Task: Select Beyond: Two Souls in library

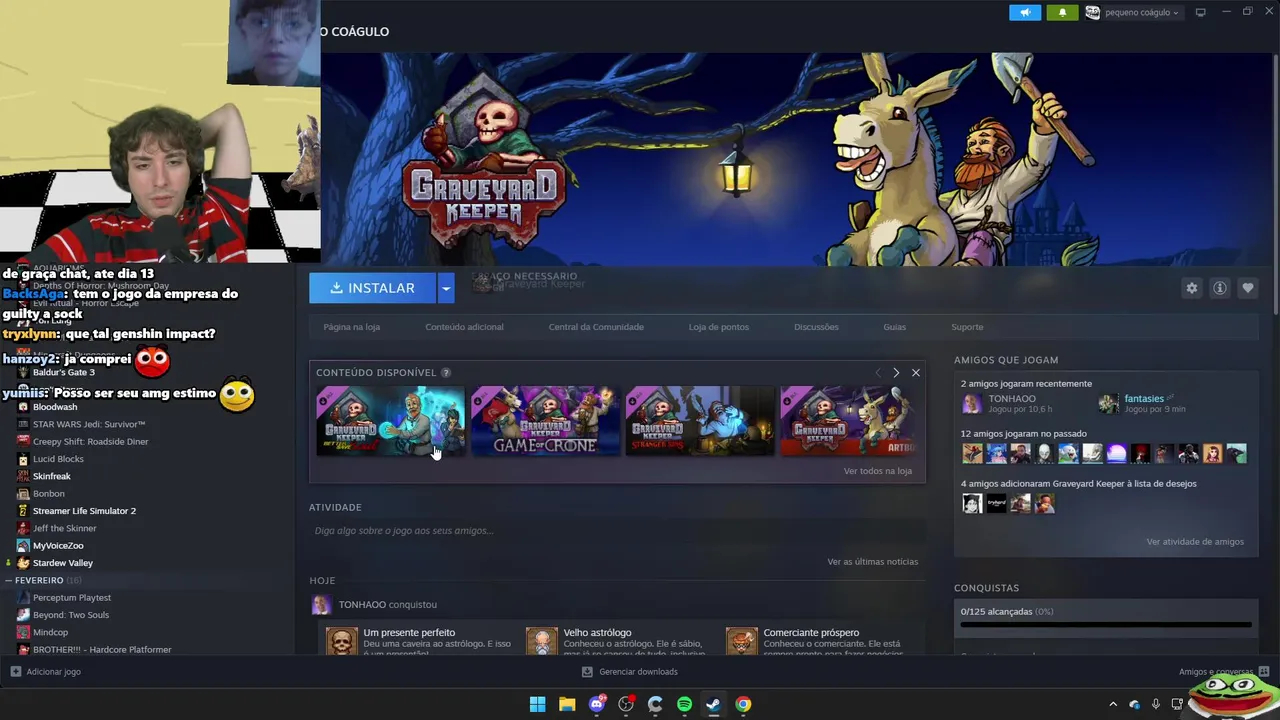Action: pyautogui.click(x=71, y=615)
